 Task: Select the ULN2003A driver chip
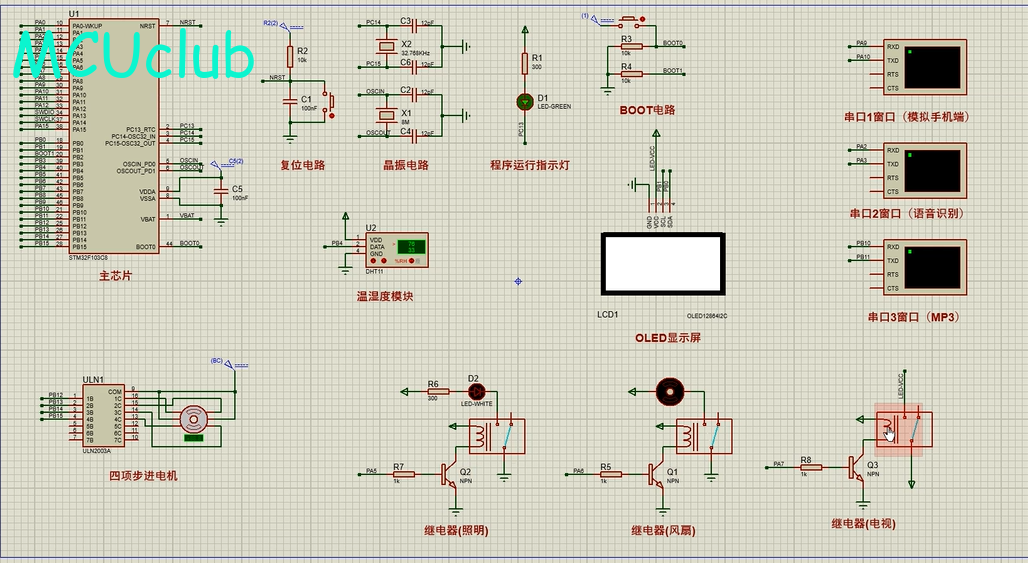(x=103, y=416)
